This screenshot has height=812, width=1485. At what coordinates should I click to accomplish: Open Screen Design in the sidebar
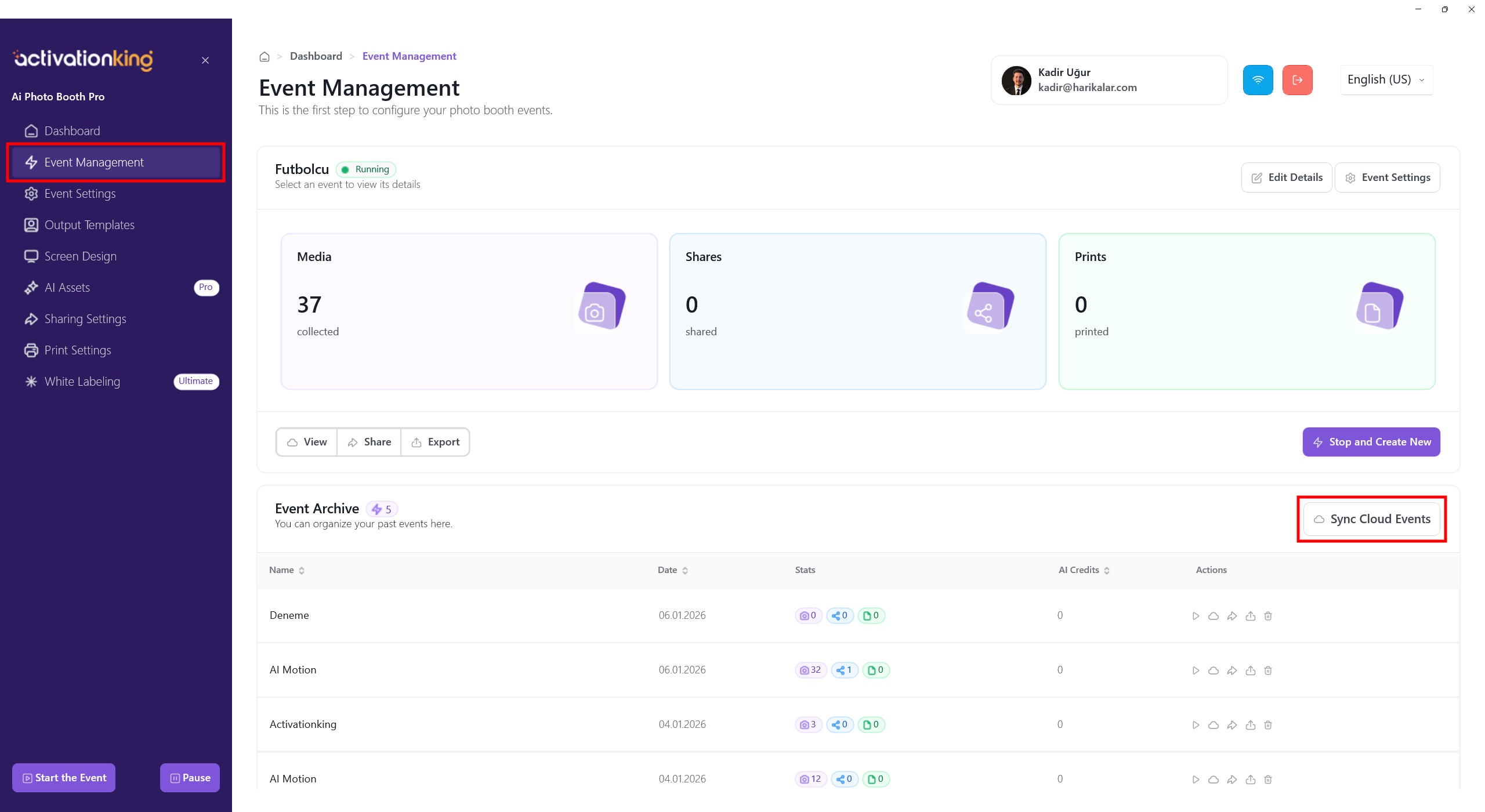tap(81, 256)
